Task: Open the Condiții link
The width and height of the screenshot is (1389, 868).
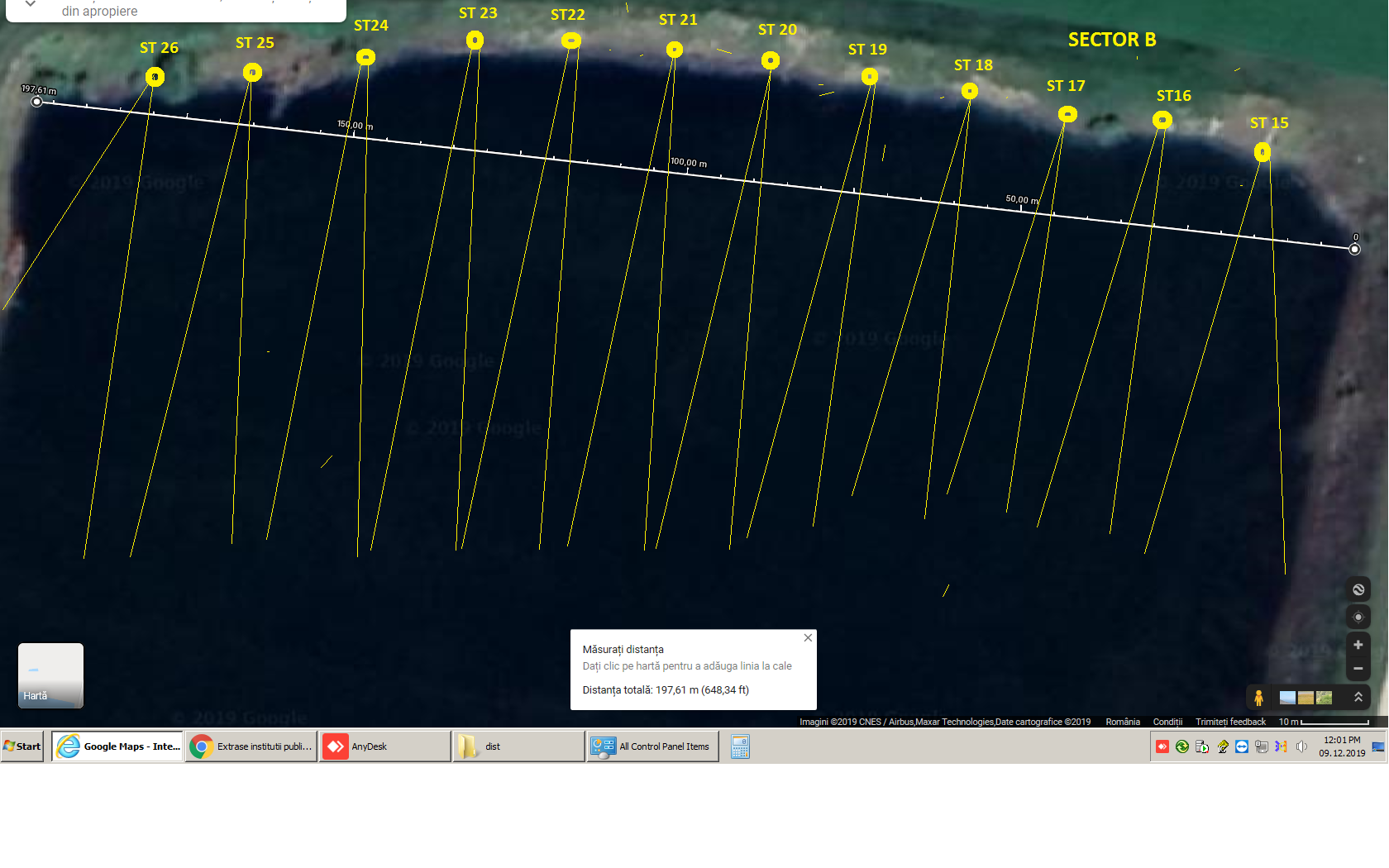Action: pos(1167,722)
